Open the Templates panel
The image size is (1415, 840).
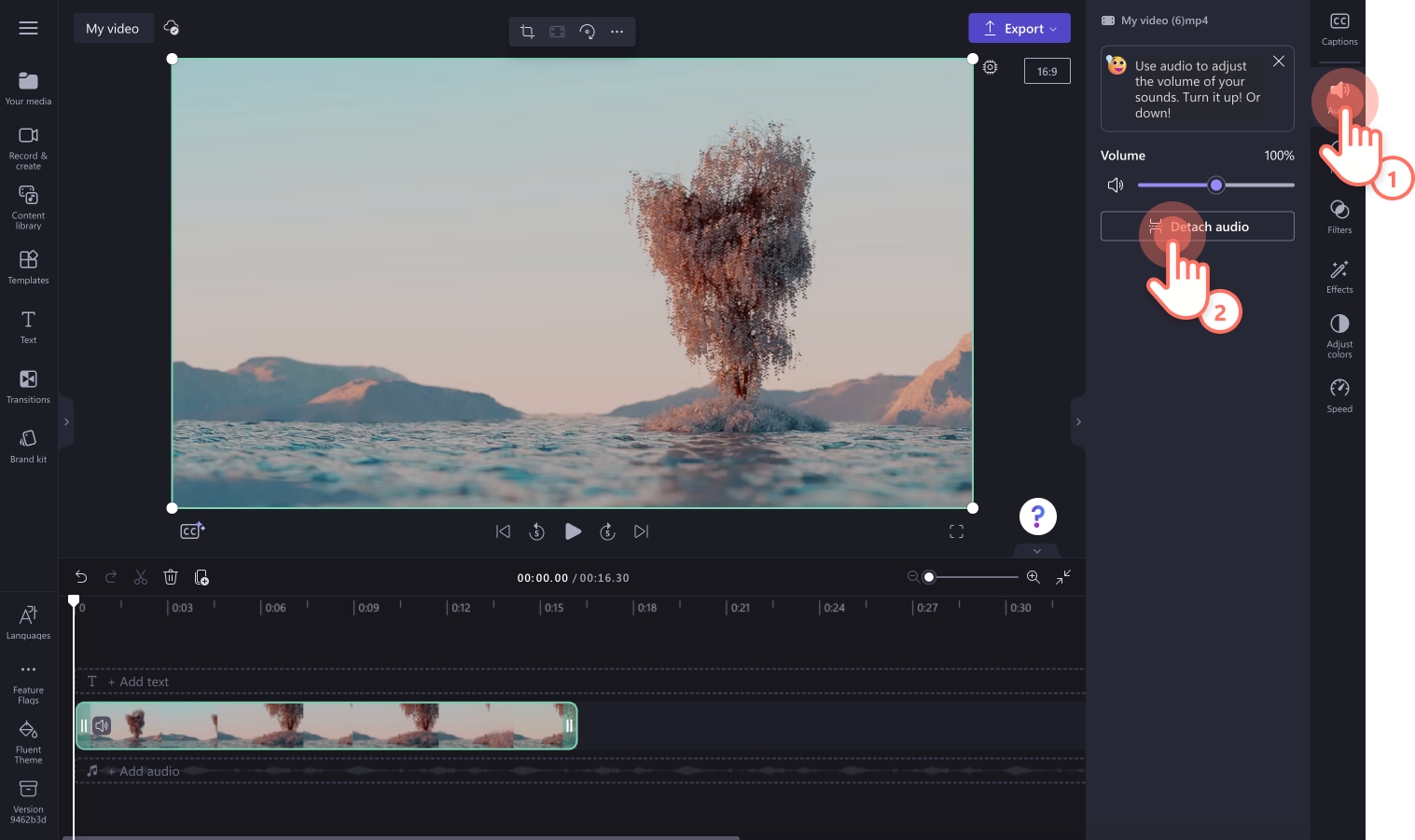[28, 267]
